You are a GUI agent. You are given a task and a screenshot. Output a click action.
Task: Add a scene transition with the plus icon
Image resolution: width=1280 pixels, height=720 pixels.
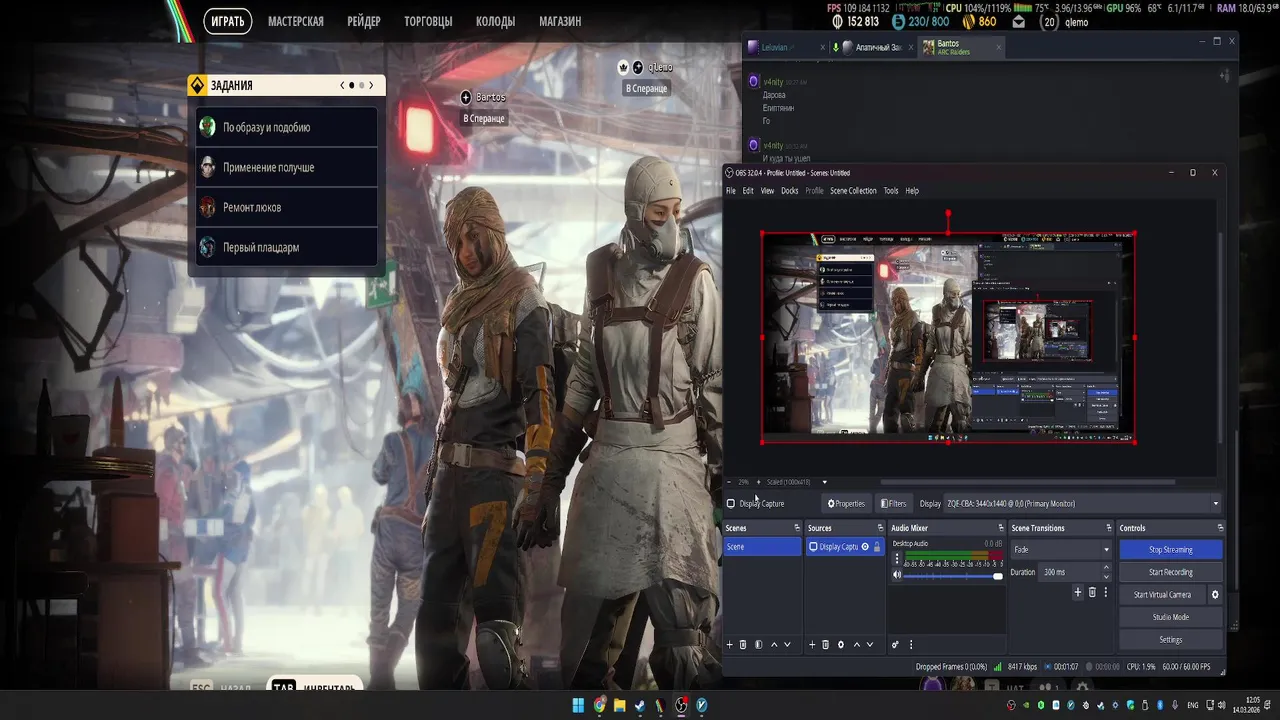1078,592
